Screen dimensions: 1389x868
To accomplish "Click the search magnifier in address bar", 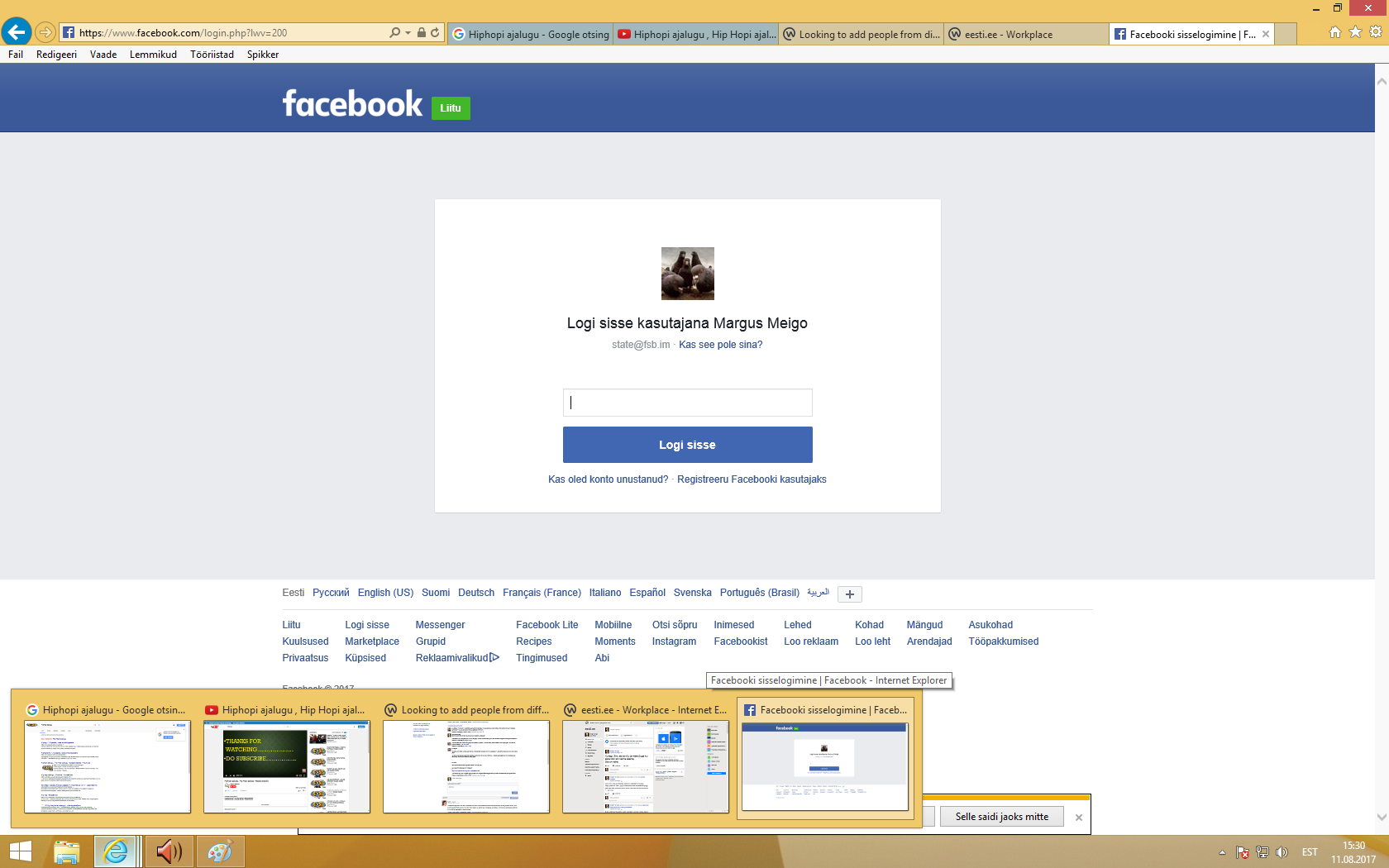I will click(x=395, y=32).
